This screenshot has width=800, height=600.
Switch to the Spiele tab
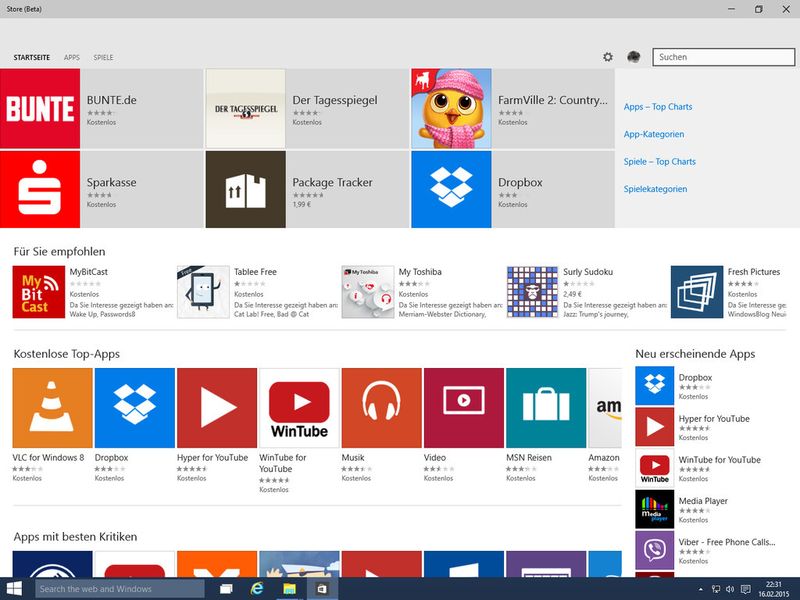coord(103,57)
